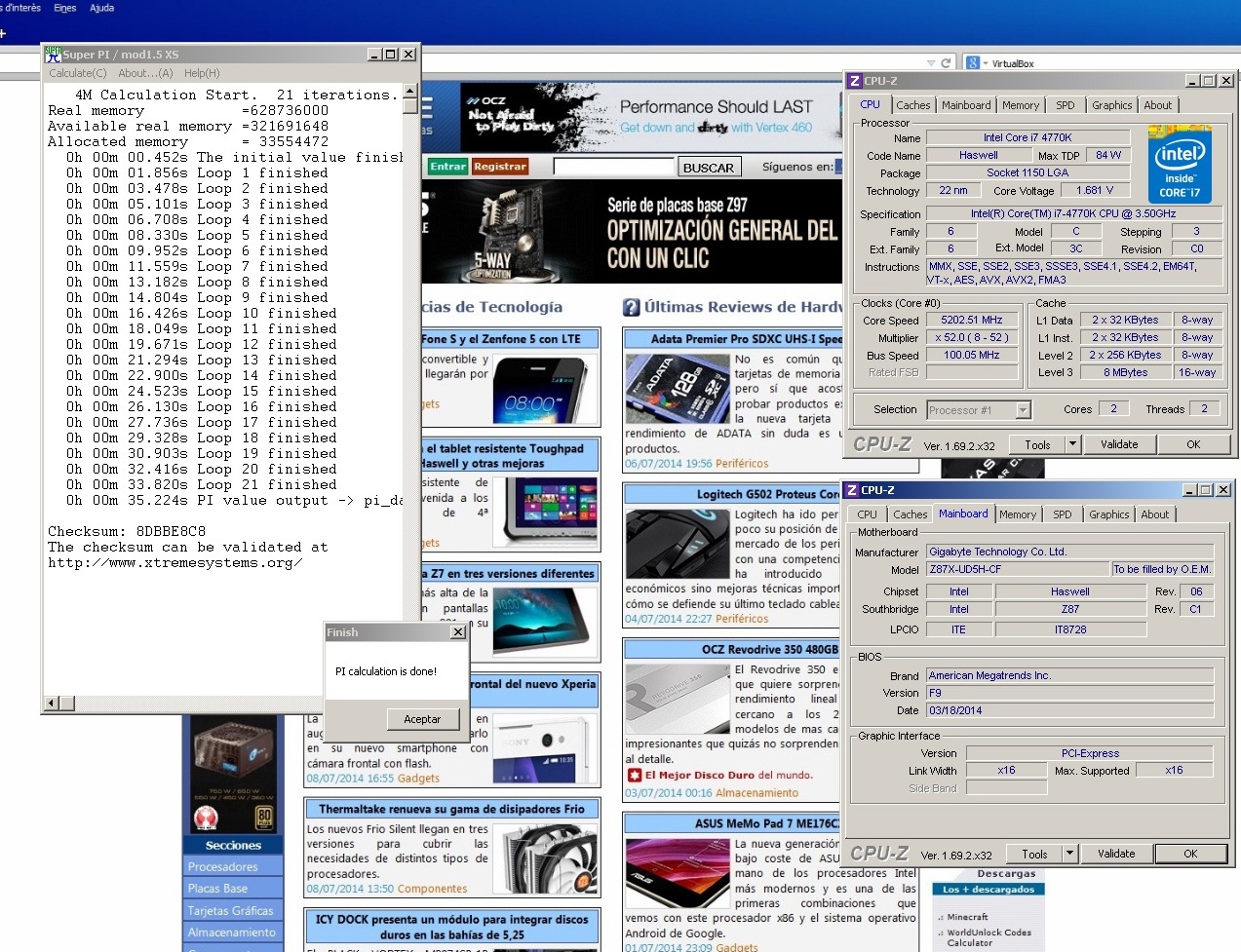Click the Super PI title bar icon
Image resolution: width=1241 pixels, height=952 pixels.
(x=53, y=55)
